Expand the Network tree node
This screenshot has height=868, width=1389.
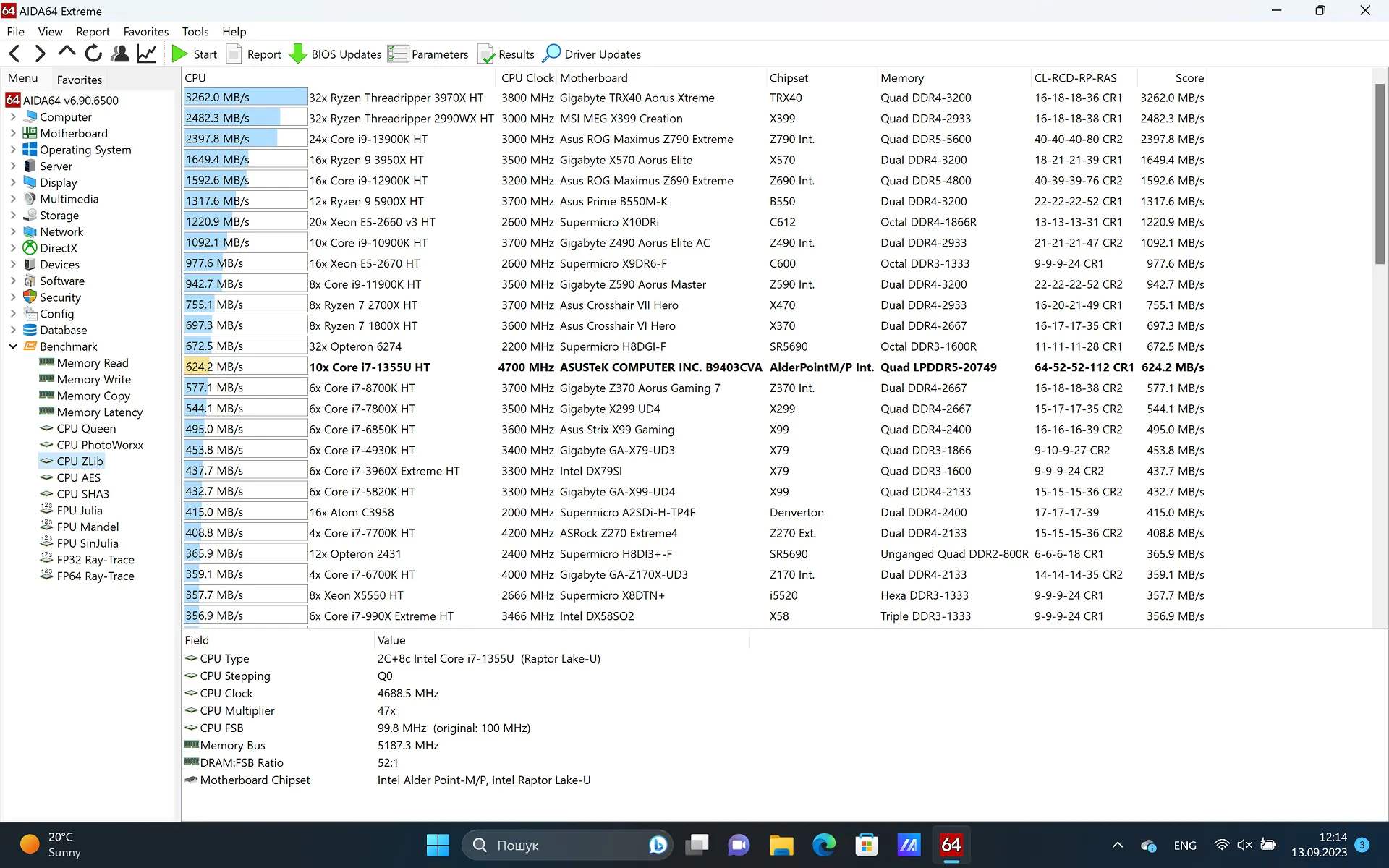[13, 231]
